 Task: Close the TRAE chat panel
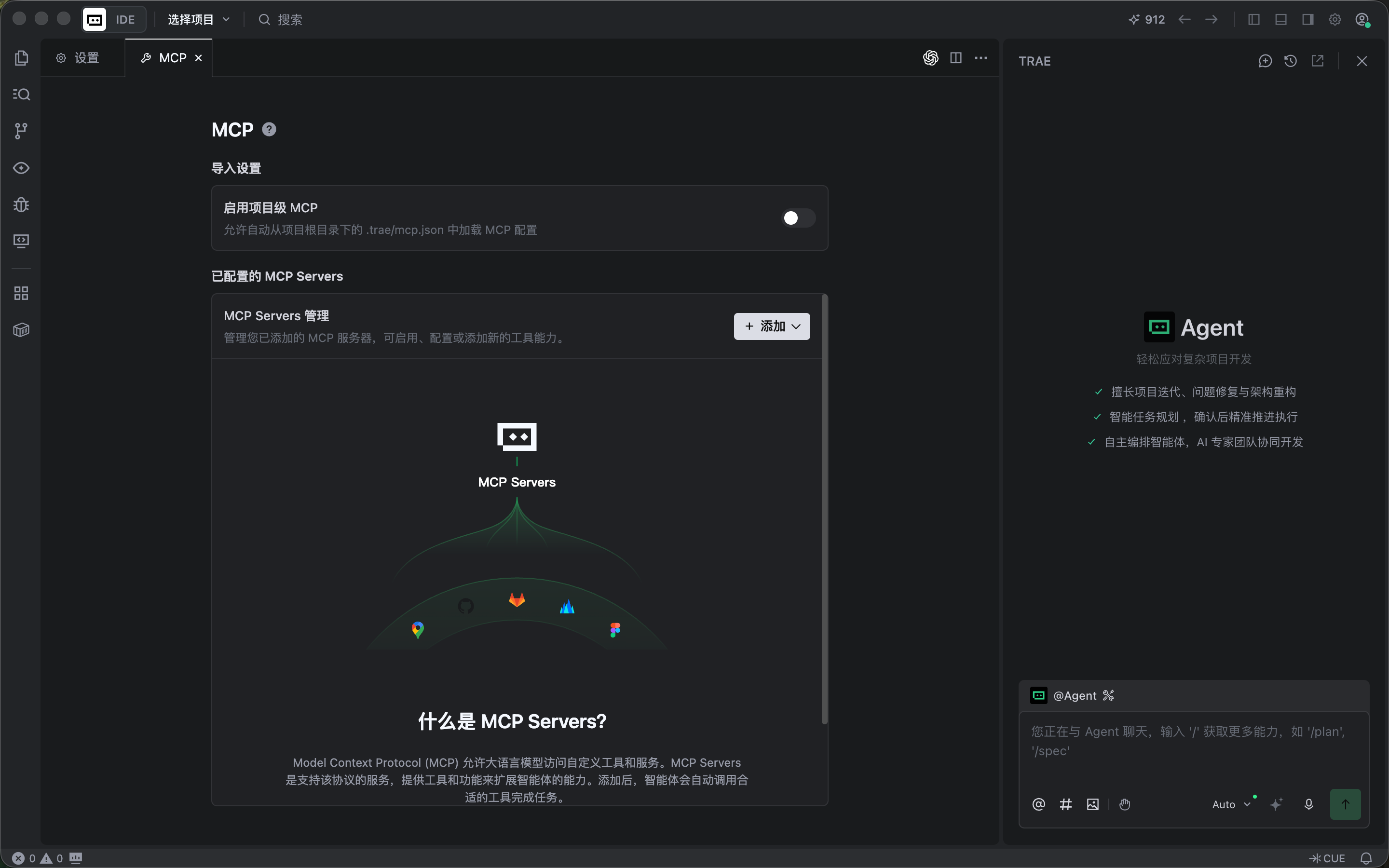pyautogui.click(x=1362, y=61)
